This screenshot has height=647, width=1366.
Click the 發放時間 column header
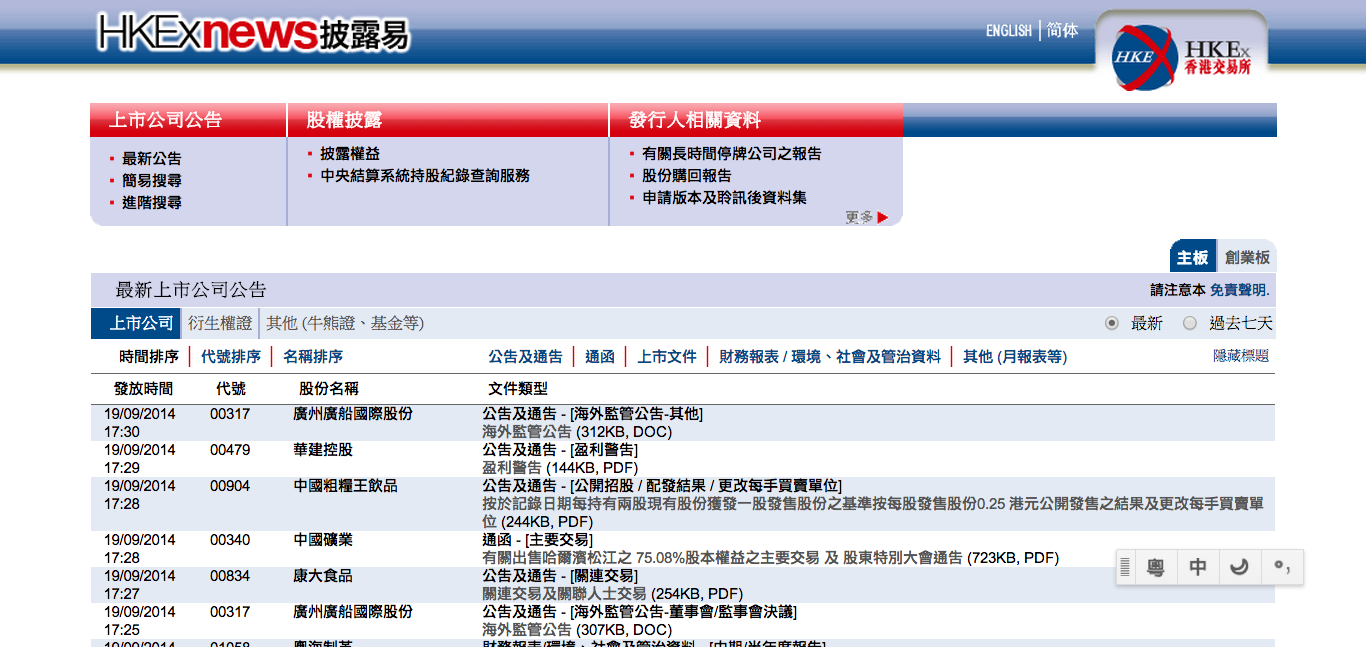[143, 389]
